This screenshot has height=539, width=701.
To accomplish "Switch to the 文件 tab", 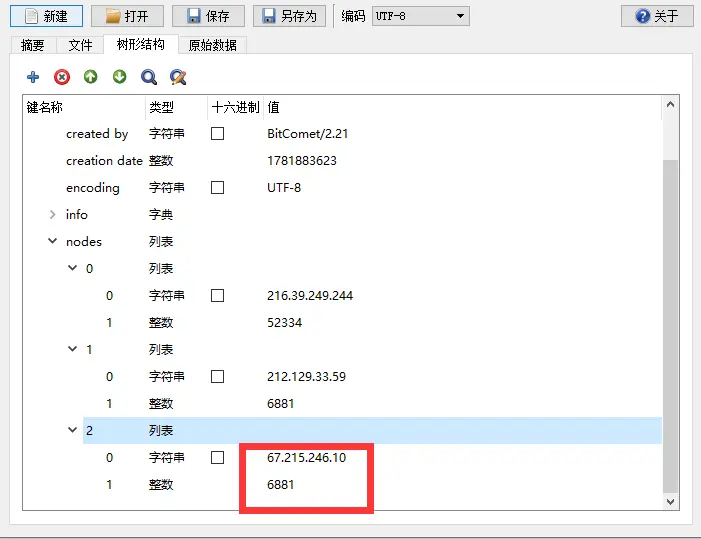I will coord(80,45).
